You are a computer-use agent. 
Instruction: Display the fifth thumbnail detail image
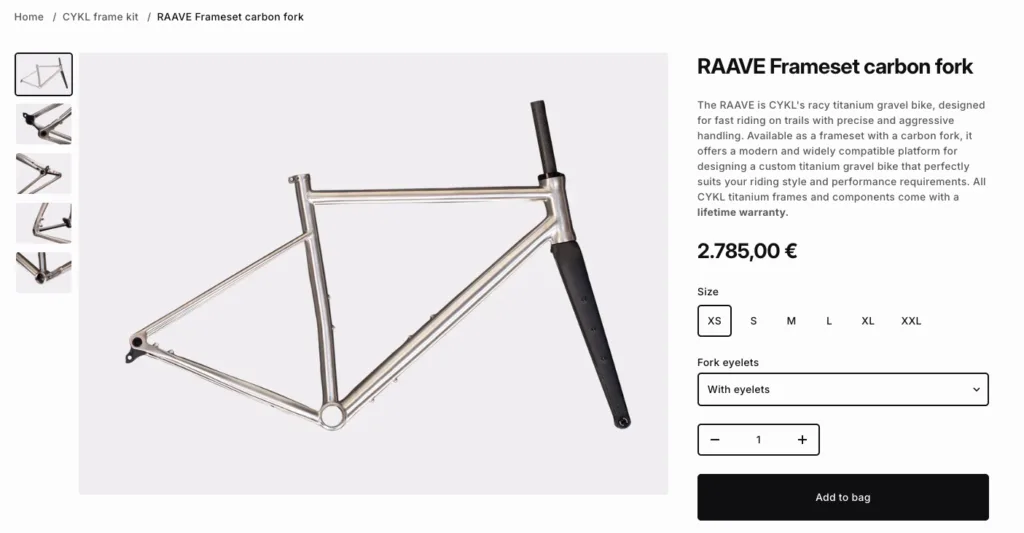coord(44,272)
